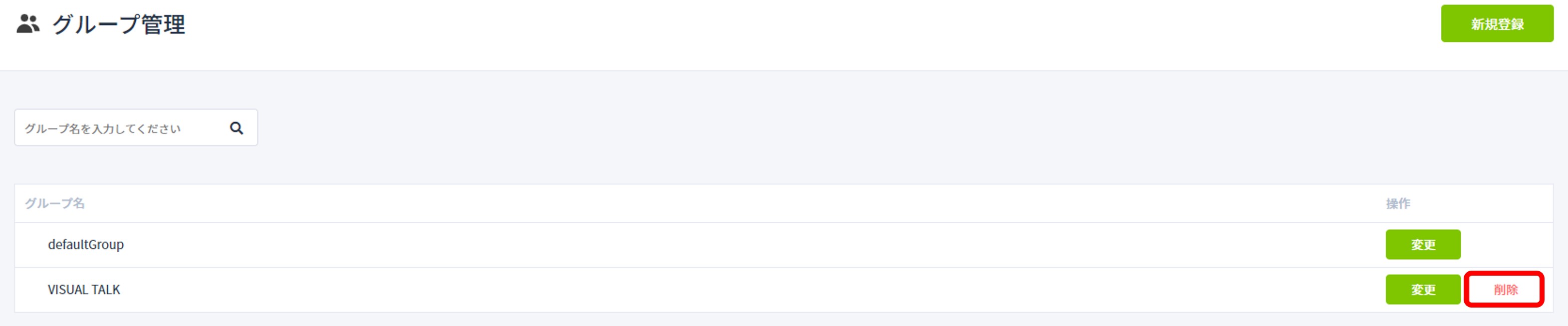Viewport: 1568px width, 326px height.
Task: Click 変更 for VISUAL TALK
Action: (x=1423, y=290)
